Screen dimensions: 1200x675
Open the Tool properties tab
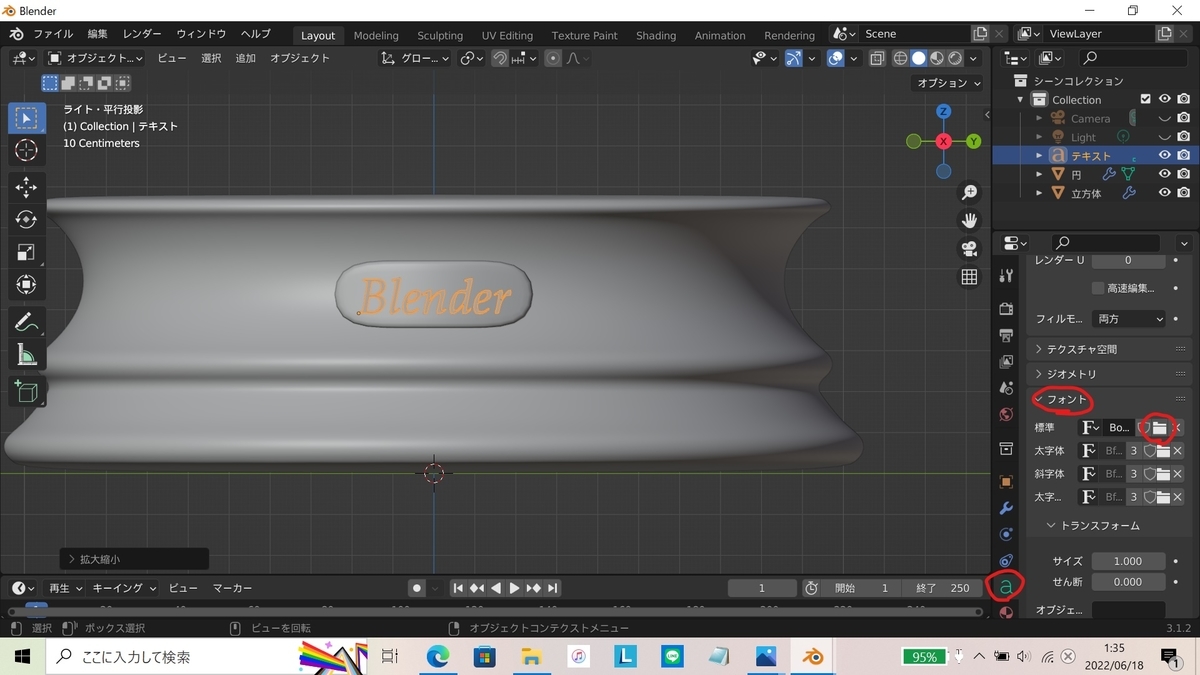(1006, 276)
